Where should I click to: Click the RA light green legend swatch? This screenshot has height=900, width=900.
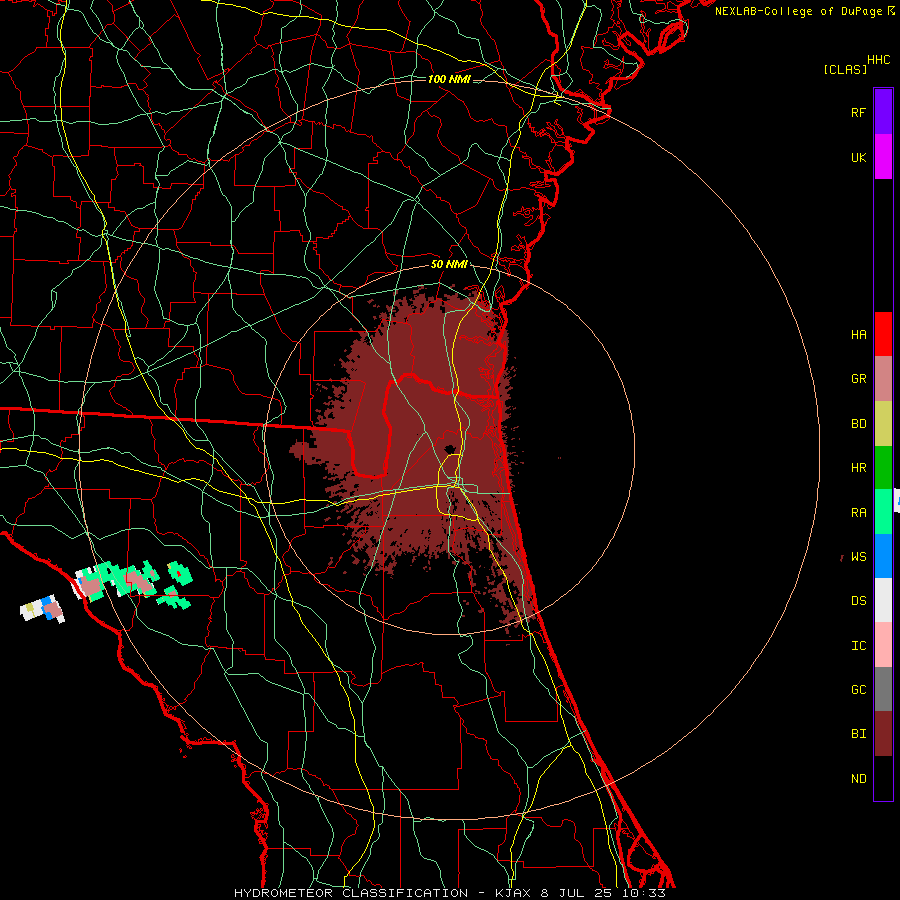click(883, 512)
